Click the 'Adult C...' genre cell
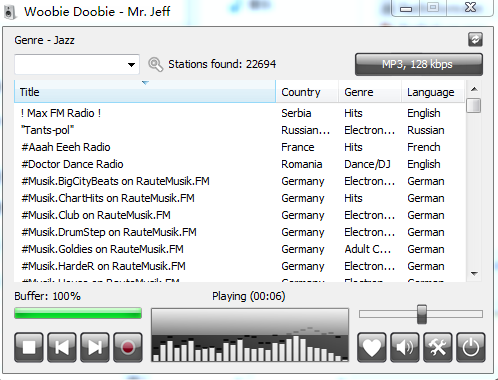The width and height of the screenshot is (498, 380). (368, 249)
